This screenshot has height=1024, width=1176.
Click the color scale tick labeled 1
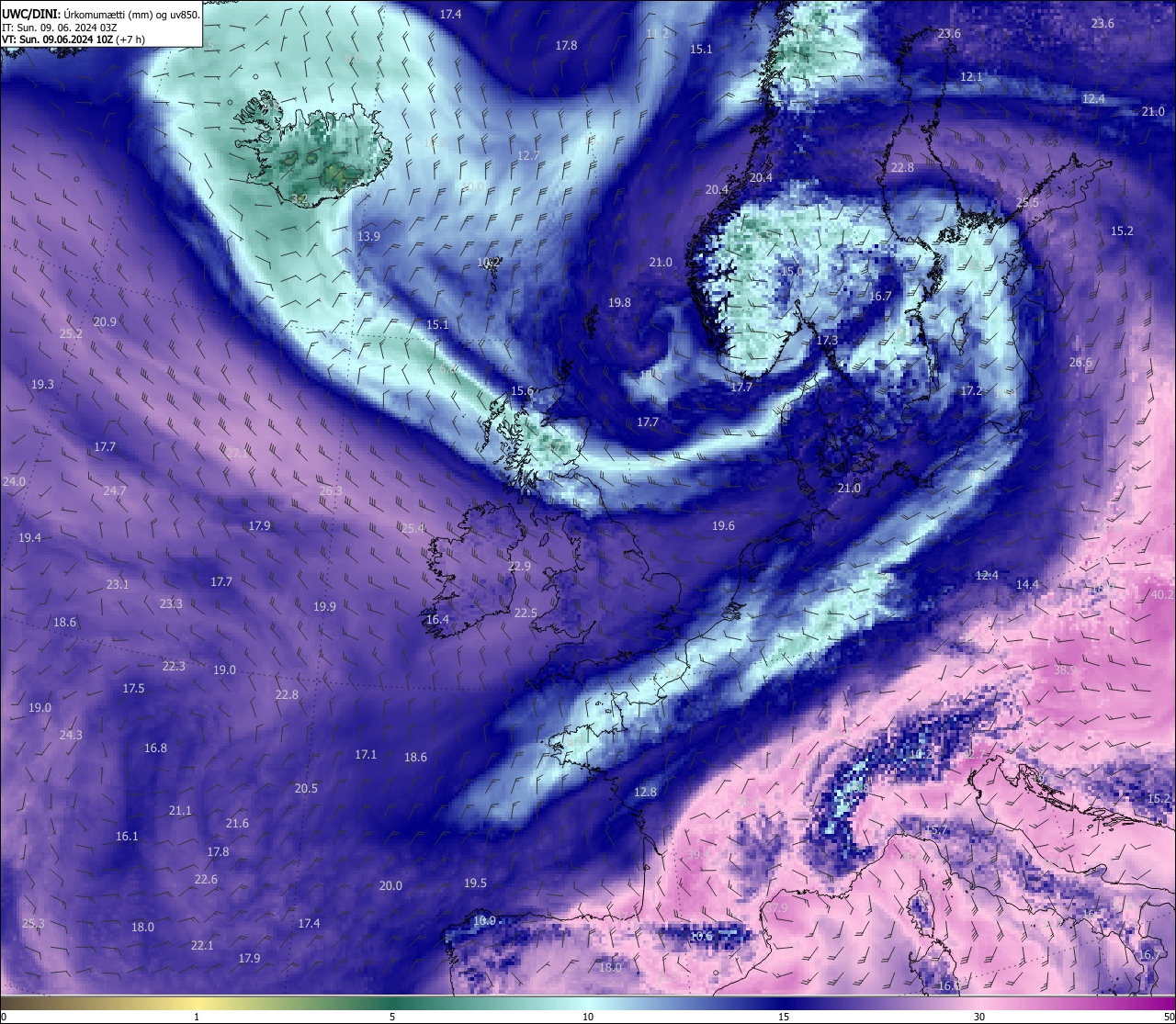[x=197, y=1017]
